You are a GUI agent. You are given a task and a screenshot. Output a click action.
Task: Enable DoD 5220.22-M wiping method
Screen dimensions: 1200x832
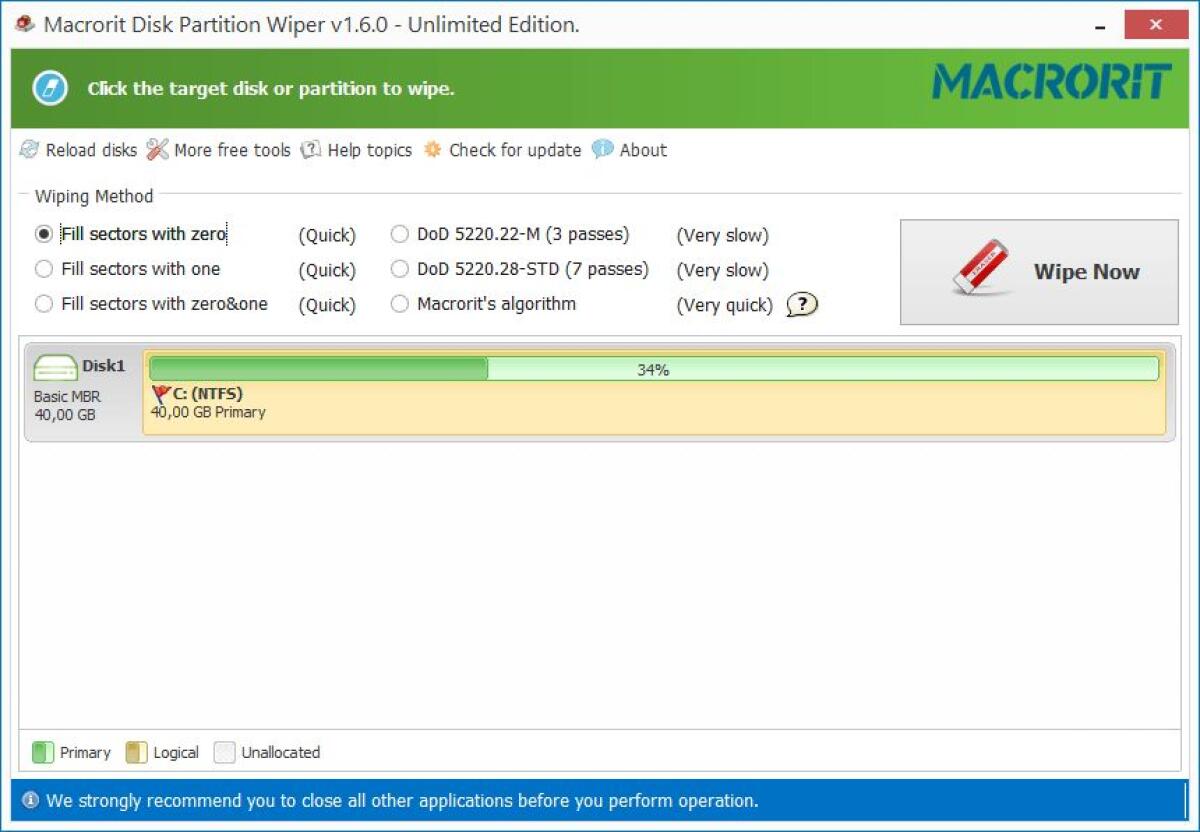(x=399, y=235)
